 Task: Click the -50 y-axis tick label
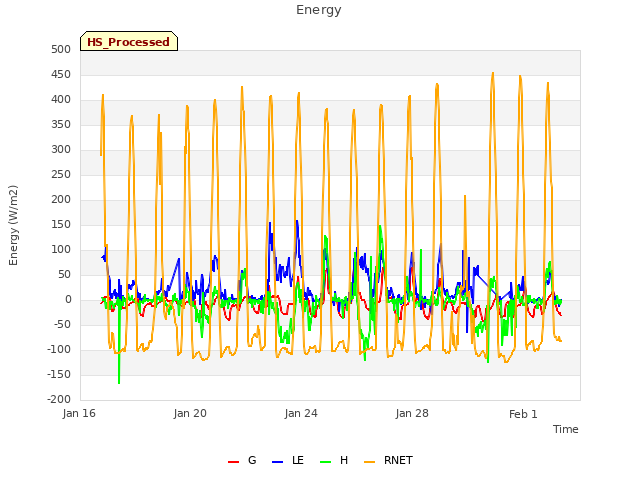coord(62,324)
